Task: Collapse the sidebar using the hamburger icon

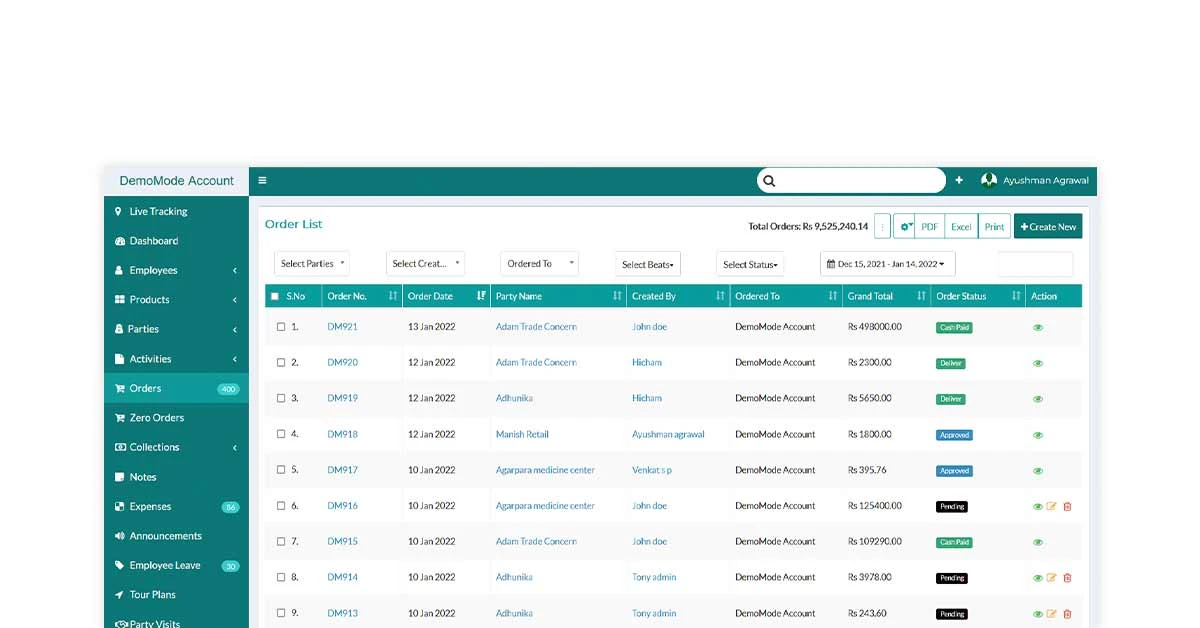Action: coord(262,180)
